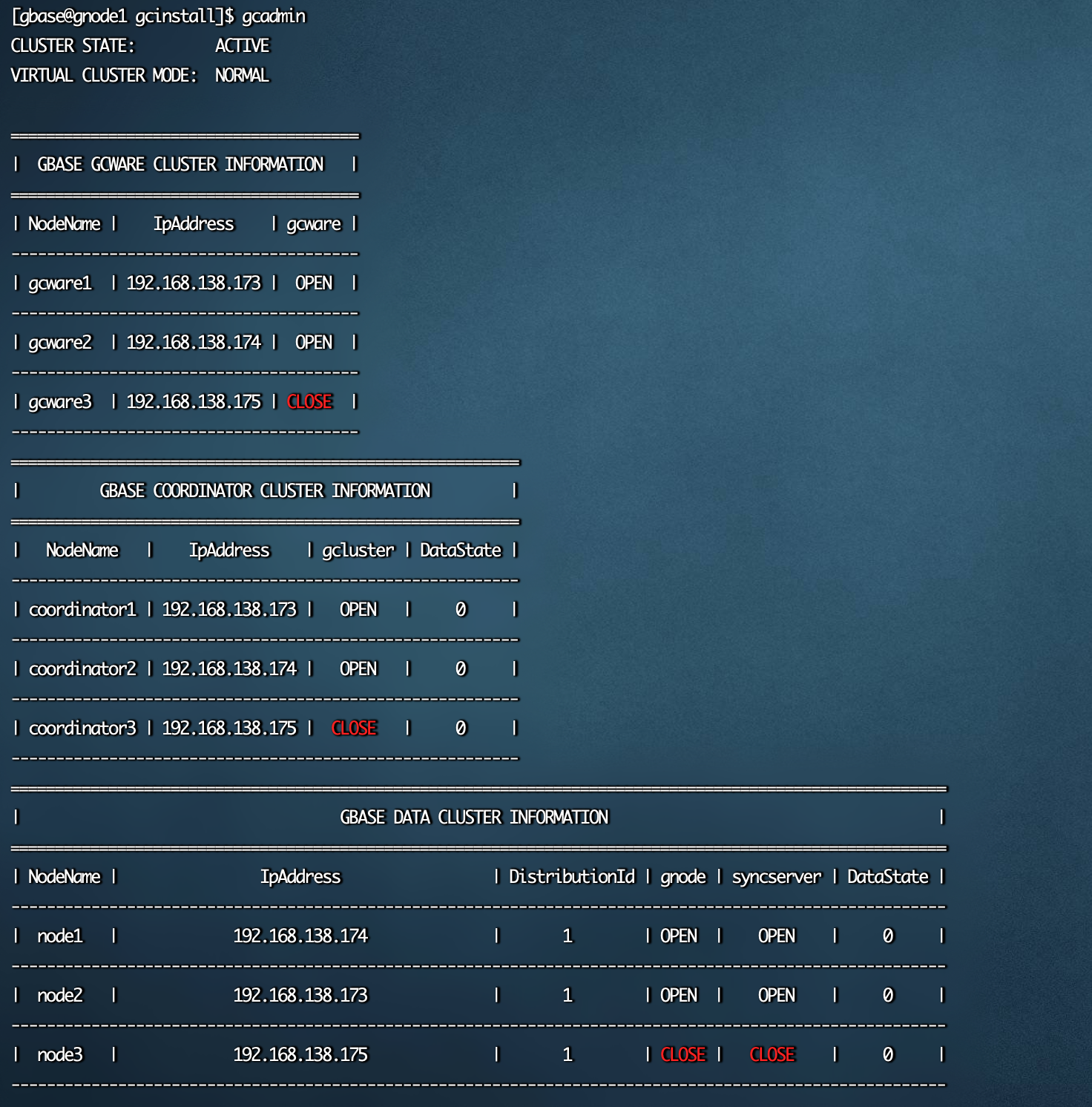Click the "GBASE GCWARE CLUSTER INFORMATION" heading
This screenshot has height=1107, width=1092.
coord(180,165)
